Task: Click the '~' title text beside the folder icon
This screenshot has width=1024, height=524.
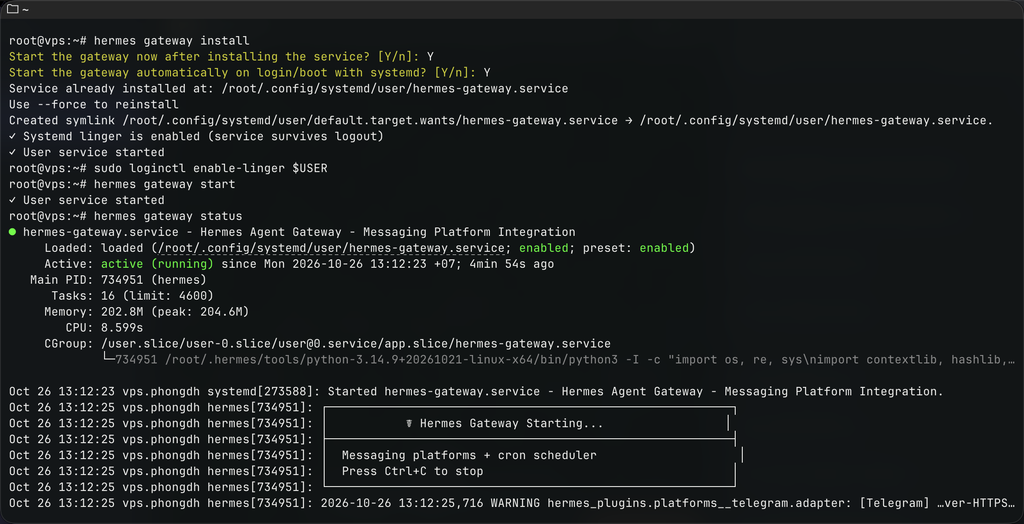Action: coord(25,9)
